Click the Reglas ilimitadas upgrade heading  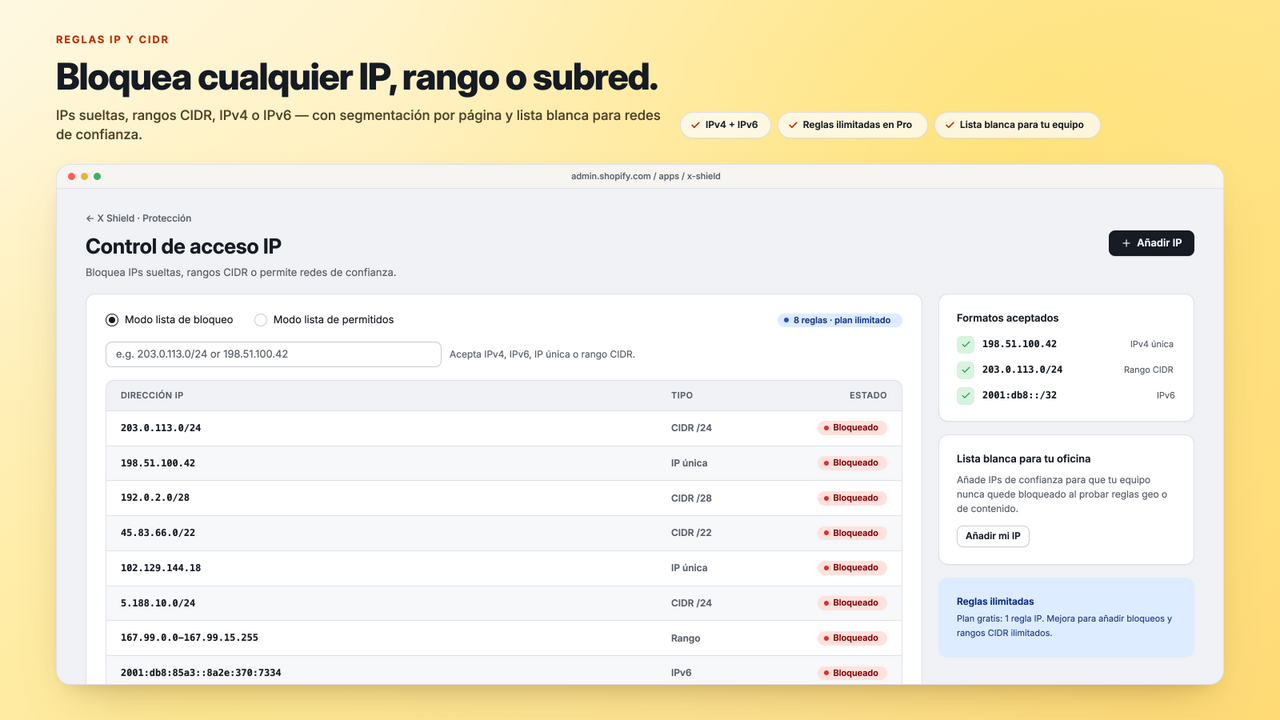[995, 602]
